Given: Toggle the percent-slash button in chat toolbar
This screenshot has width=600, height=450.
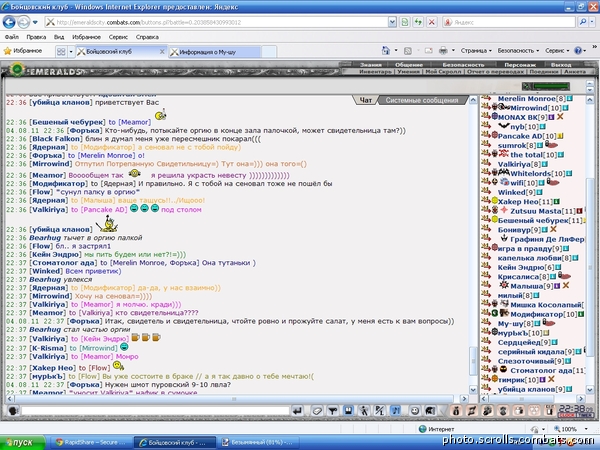Looking at the screenshot, I should 379,411.
